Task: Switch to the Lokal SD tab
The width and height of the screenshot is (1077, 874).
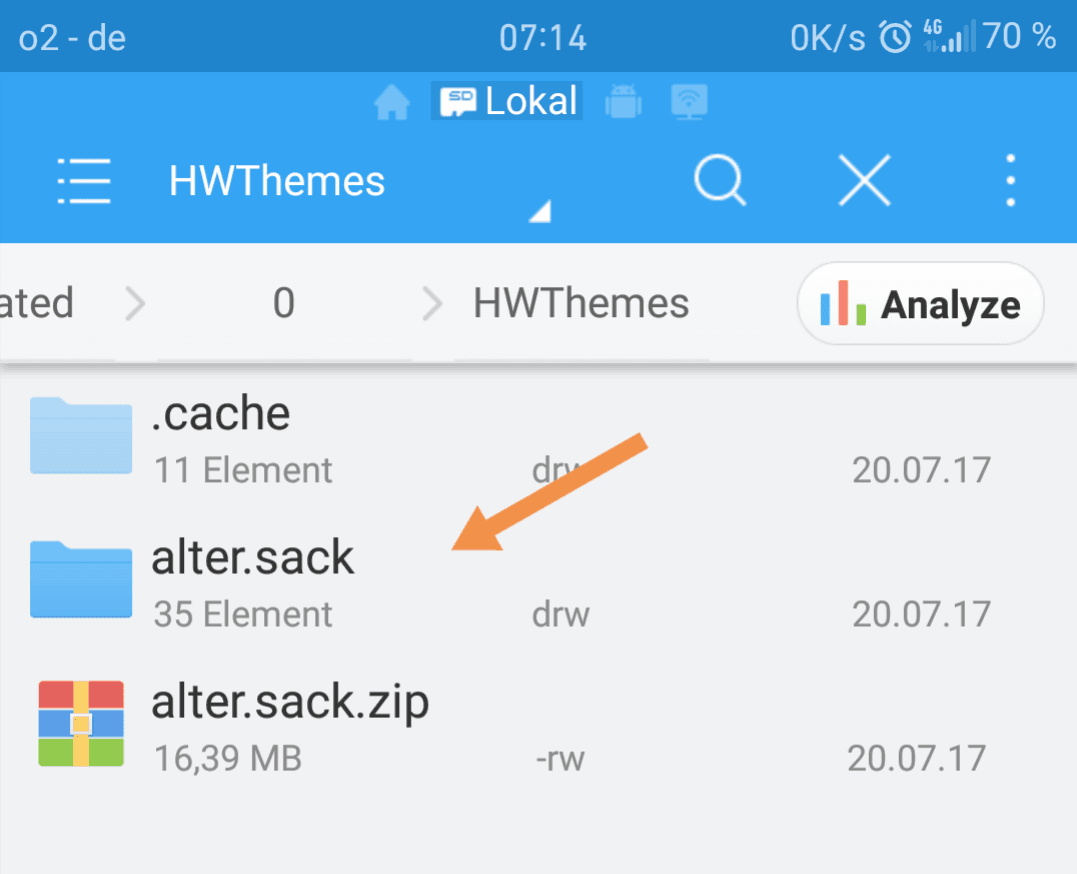Action: tap(507, 101)
